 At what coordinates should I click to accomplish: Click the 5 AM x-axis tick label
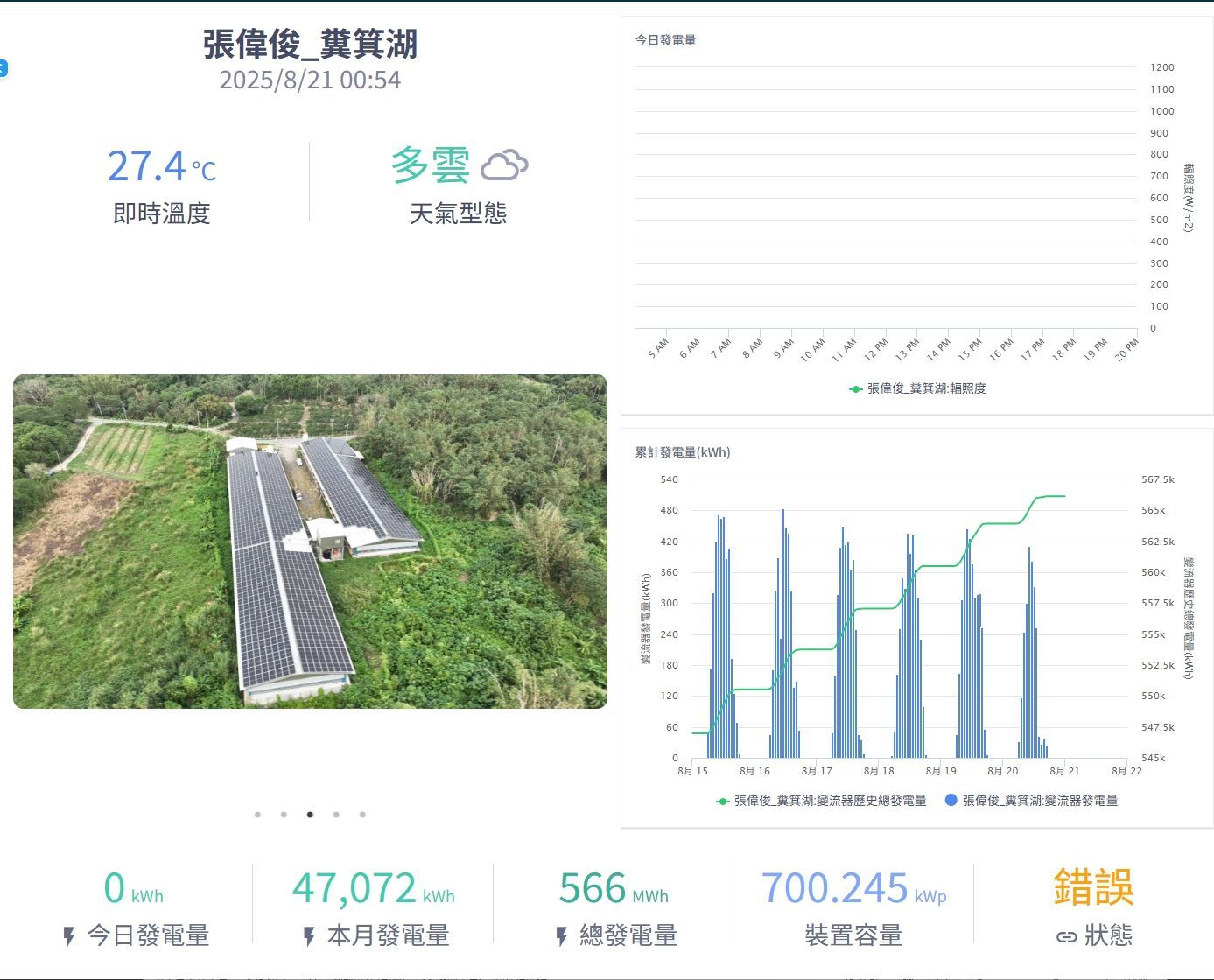click(x=658, y=348)
